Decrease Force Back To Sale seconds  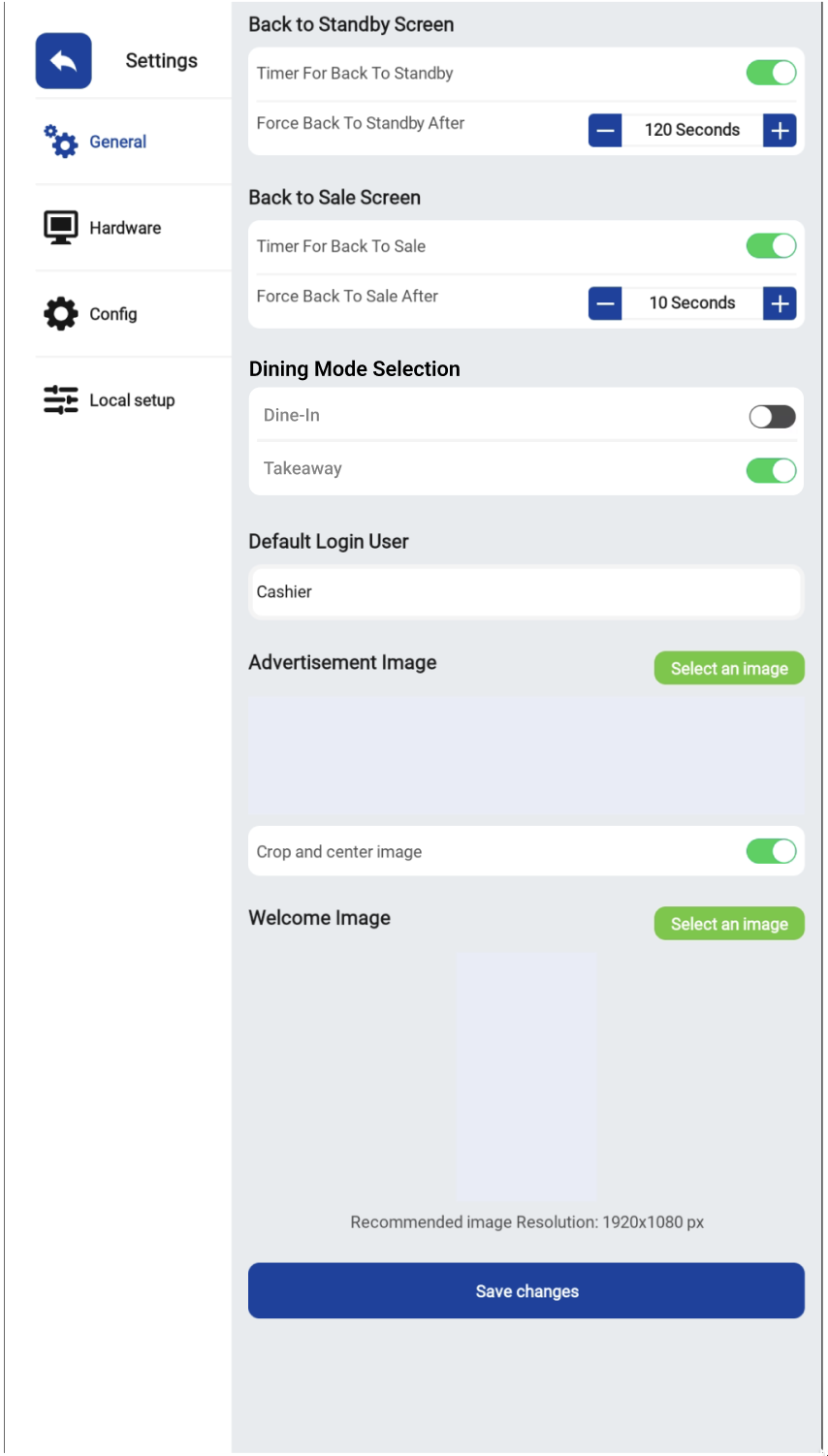(605, 303)
